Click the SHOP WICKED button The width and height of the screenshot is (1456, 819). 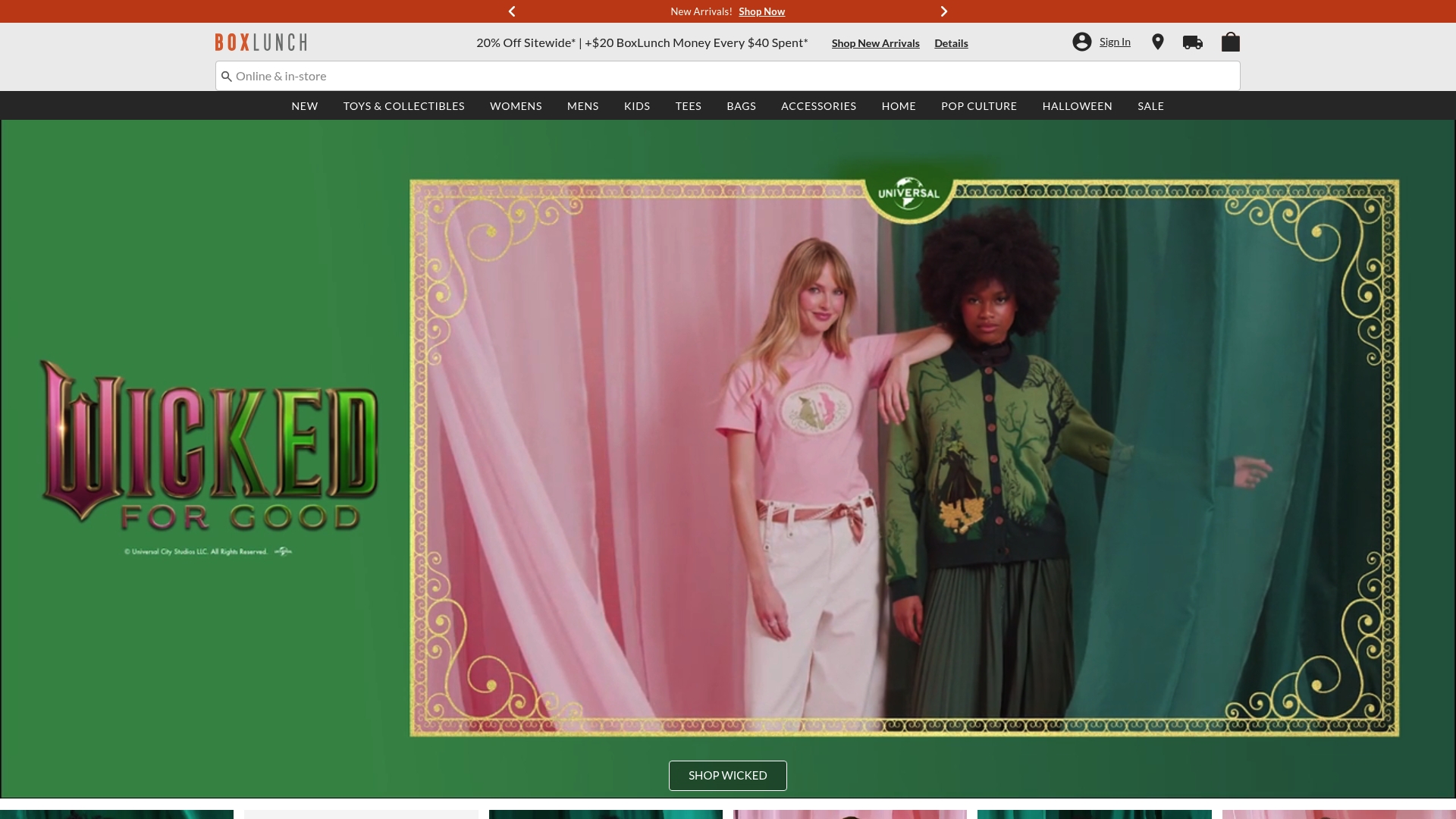[727, 775]
